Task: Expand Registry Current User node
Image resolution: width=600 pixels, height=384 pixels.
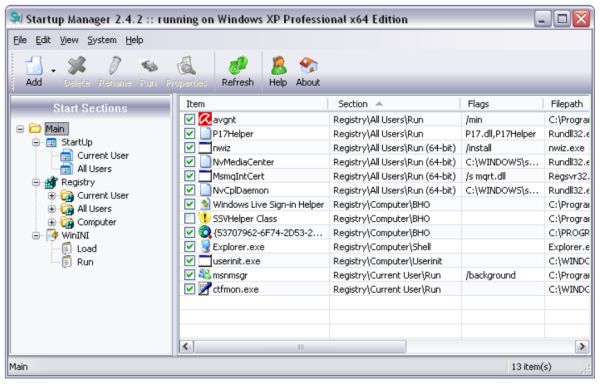Action: [52, 196]
